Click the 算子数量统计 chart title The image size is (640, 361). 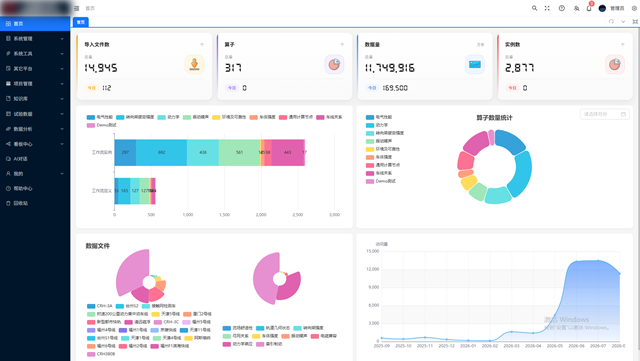tap(494, 118)
